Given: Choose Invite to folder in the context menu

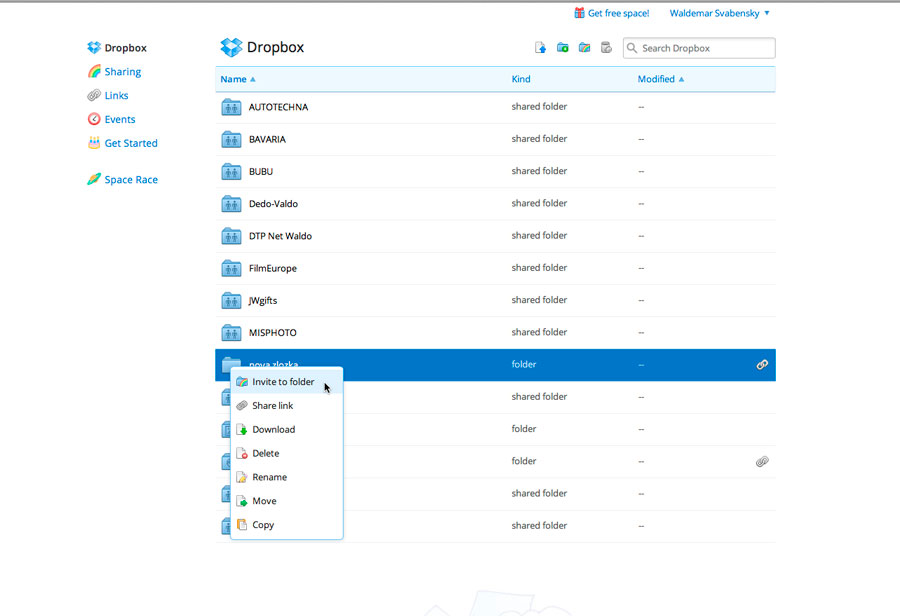Looking at the screenshot, I should tap(287, 382).
